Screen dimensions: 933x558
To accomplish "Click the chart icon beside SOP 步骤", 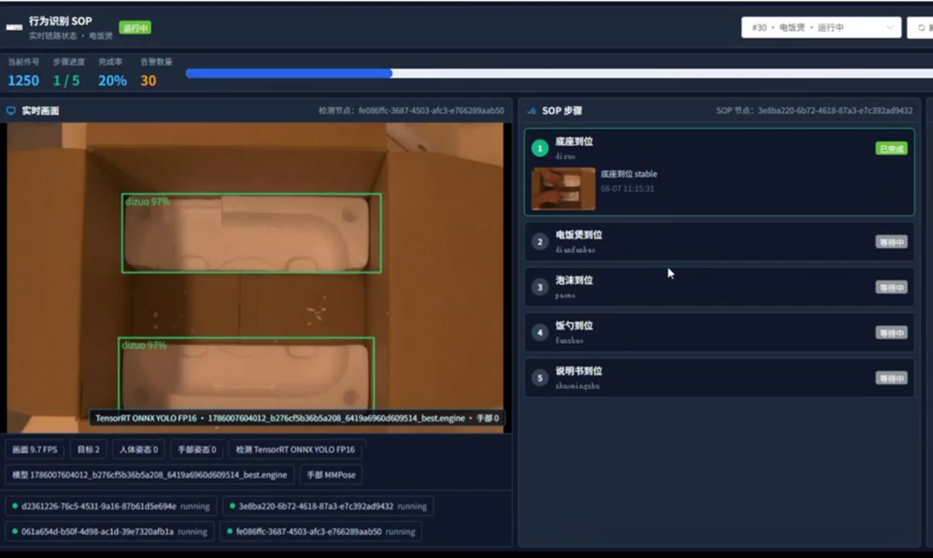I will (x=531, y=111).
